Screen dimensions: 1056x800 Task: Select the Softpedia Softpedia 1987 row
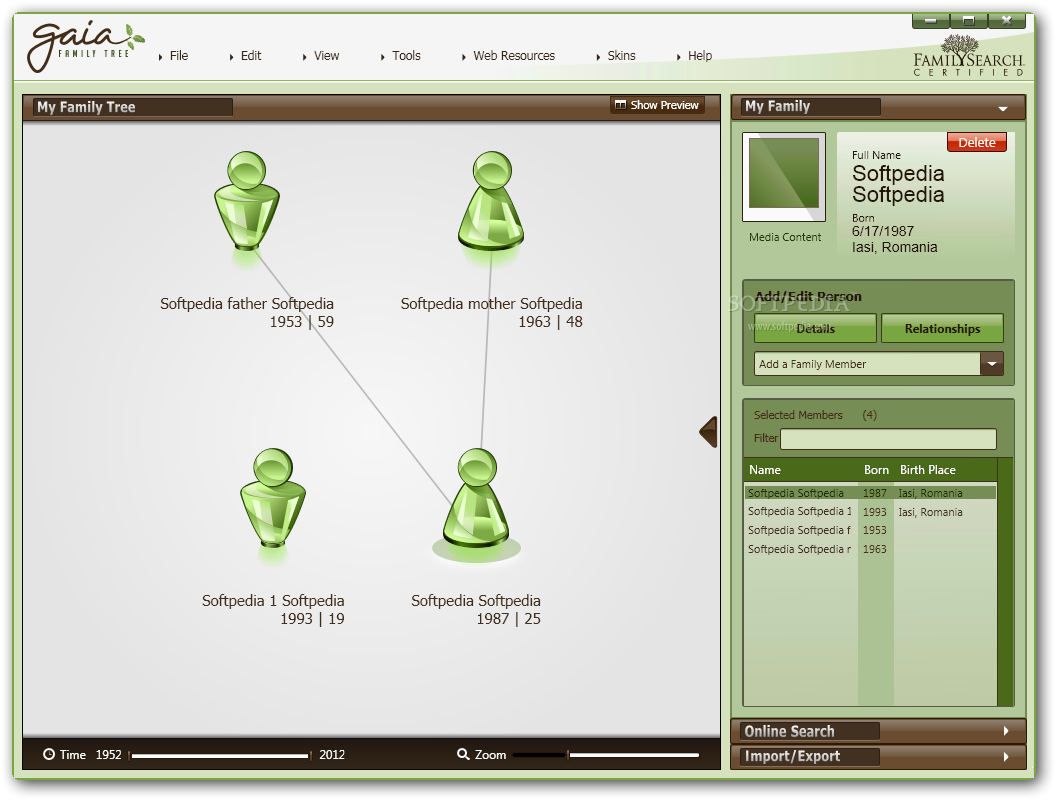tap(870, 493)
